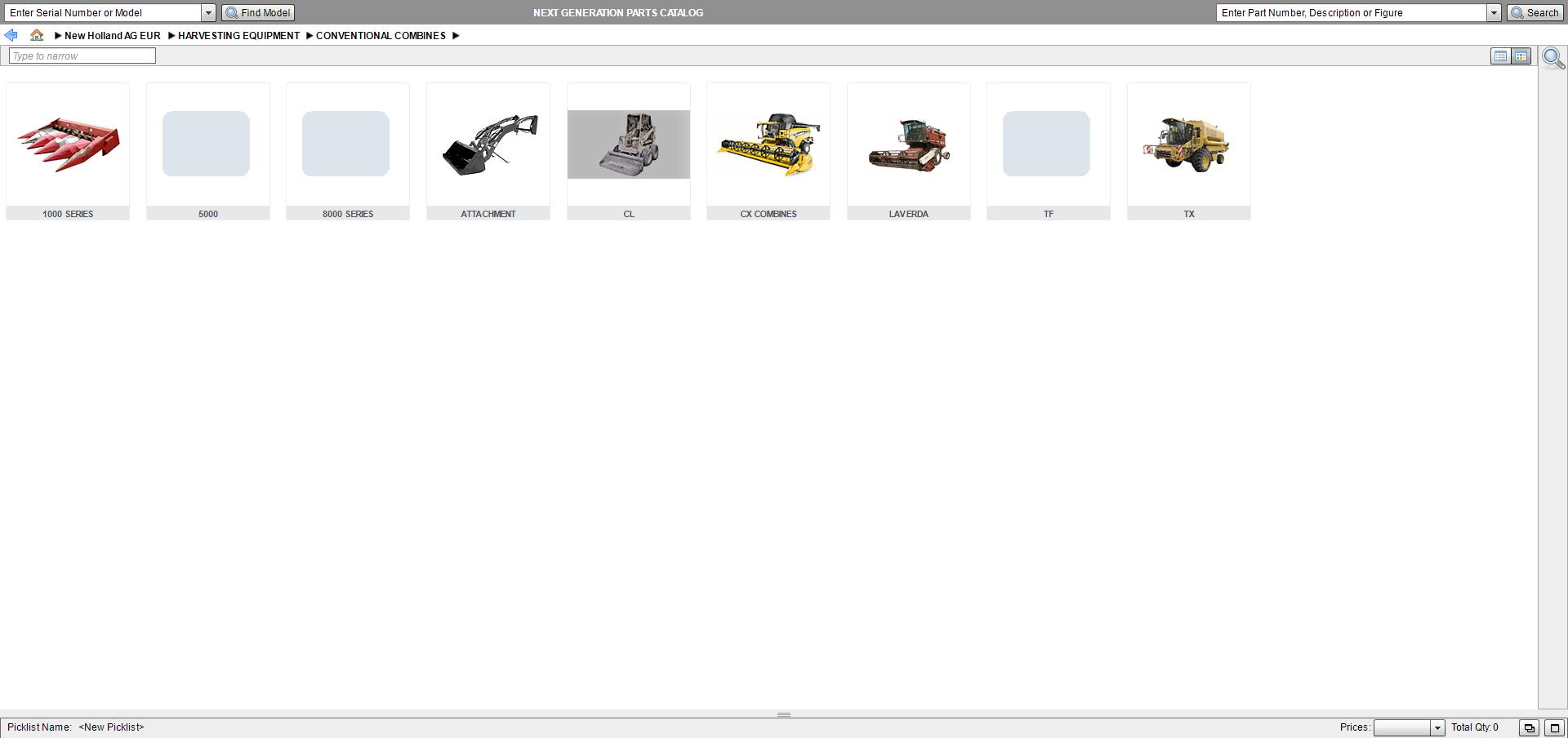Switch to list view icon
The image size is (1568, 738).
coord(1500,56)
